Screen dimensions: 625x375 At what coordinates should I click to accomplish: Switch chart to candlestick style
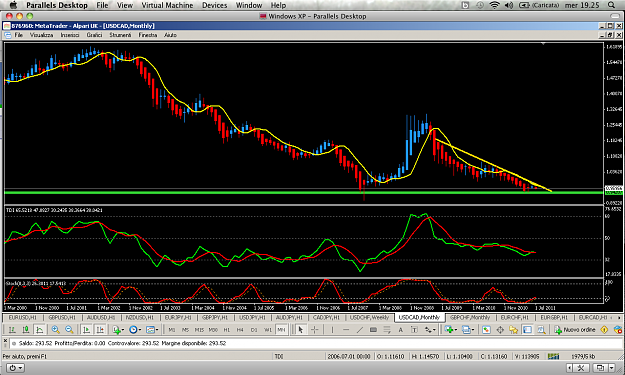pyautogui.click(x=26, y=330)
